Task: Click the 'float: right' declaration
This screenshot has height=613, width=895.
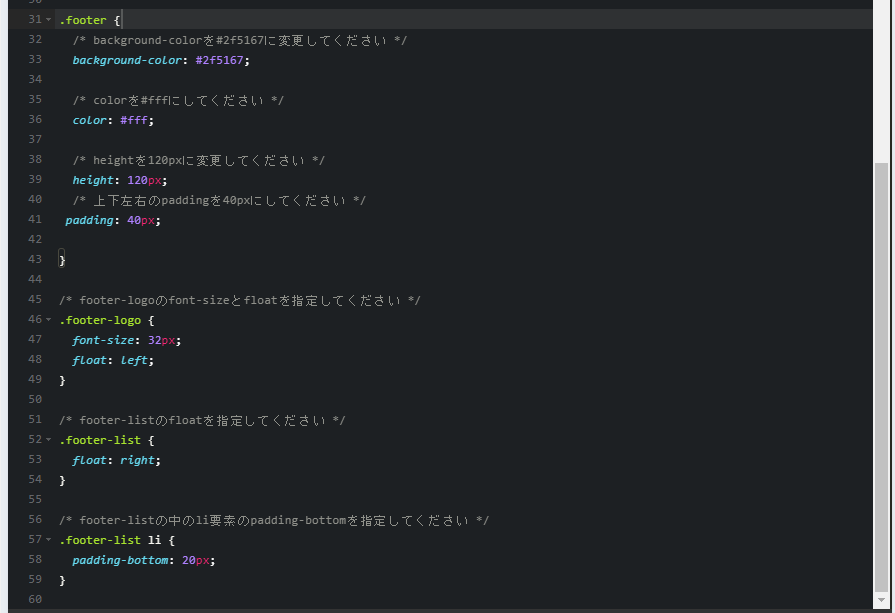Action: (116, 460)
